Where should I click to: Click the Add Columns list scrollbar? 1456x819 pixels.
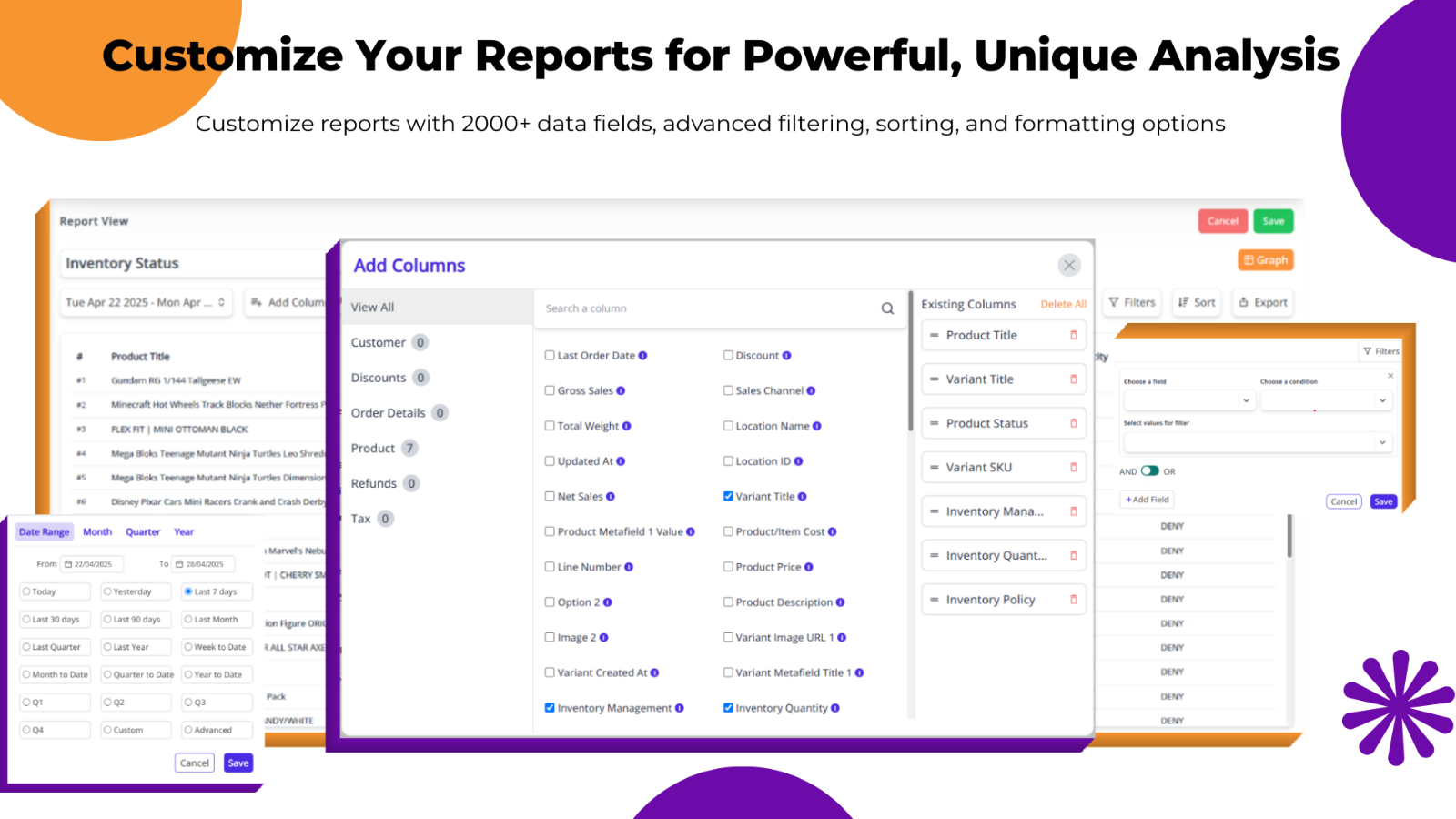910,361
